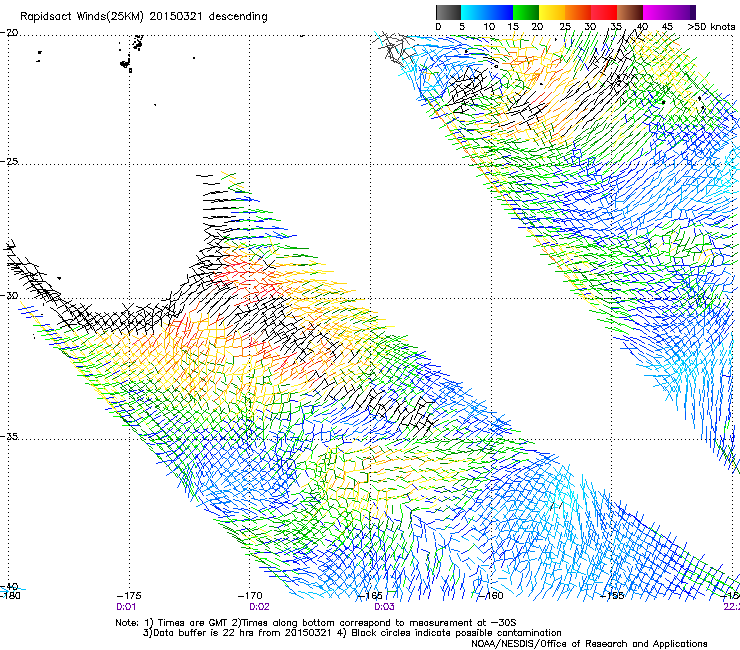Click the purple '0:01' time label
Viewport: 740px width, 650px height.
click(126, 607)
